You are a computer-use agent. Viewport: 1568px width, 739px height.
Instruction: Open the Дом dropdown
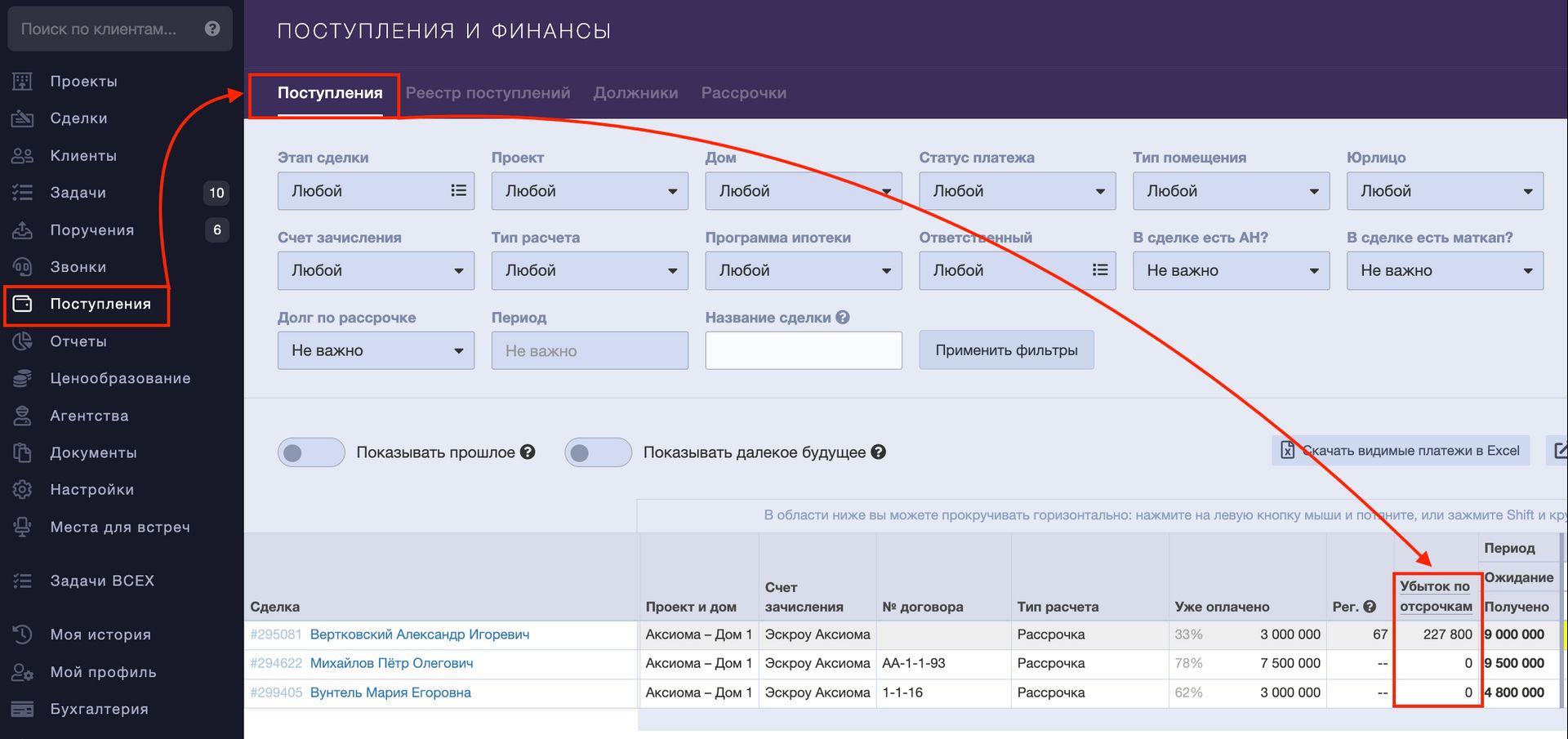804,191
